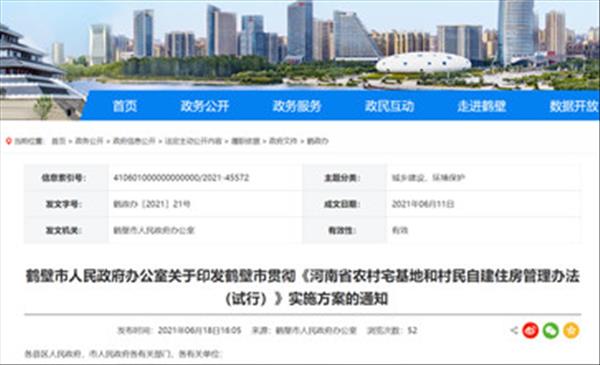Go to 法定主动公开内容 in the breadcrumb
The width and height of the screenshot is (600, 365).
[x=193, y=141]
